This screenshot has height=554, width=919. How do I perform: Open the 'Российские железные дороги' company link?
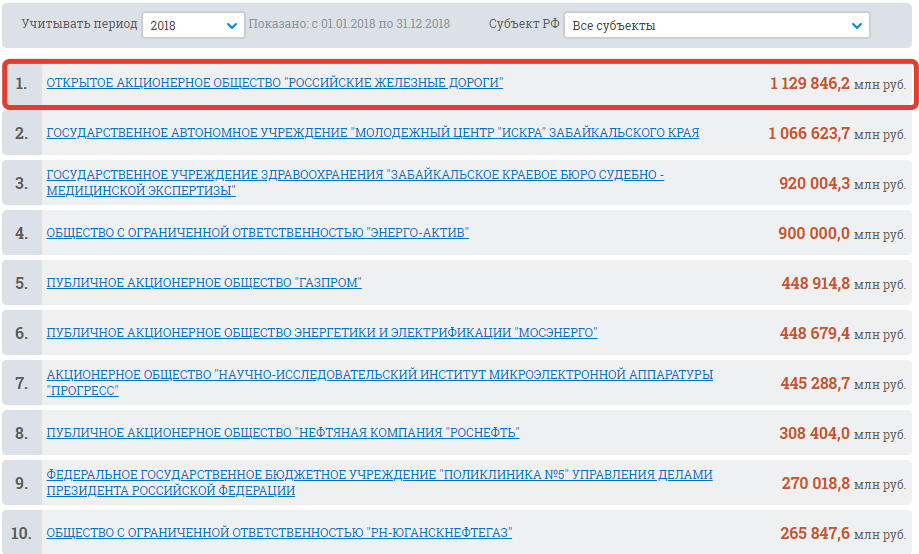point(275,83)
